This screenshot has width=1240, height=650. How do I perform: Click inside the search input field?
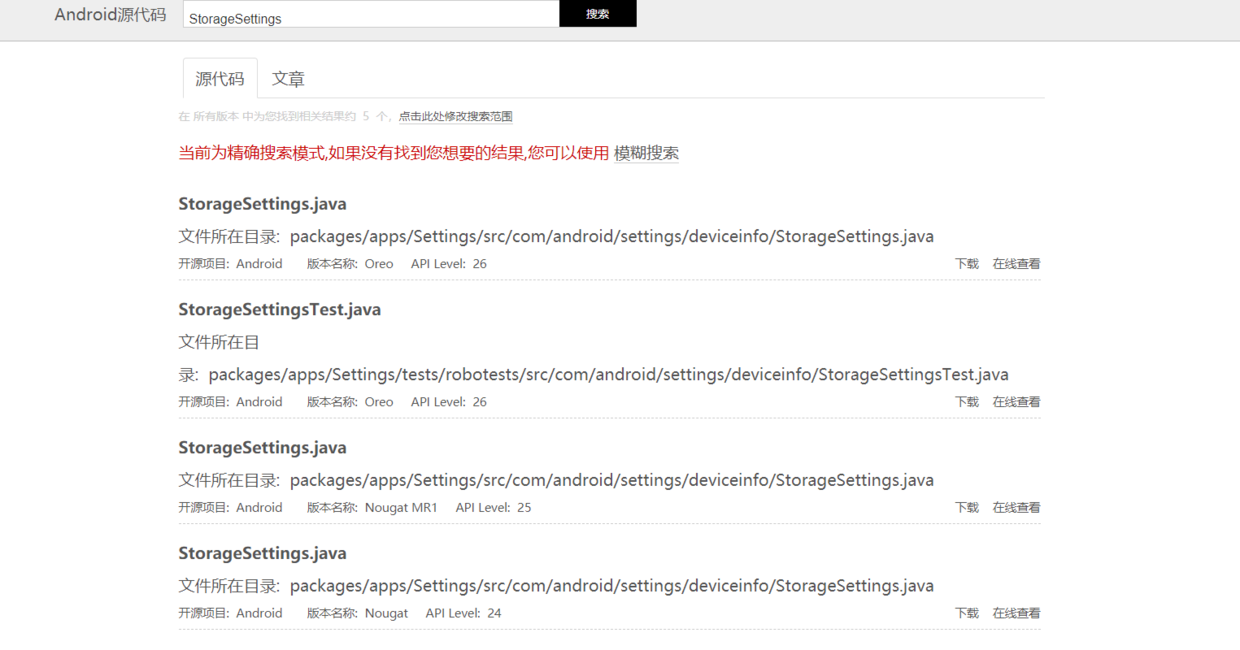[x=368, y=13]
